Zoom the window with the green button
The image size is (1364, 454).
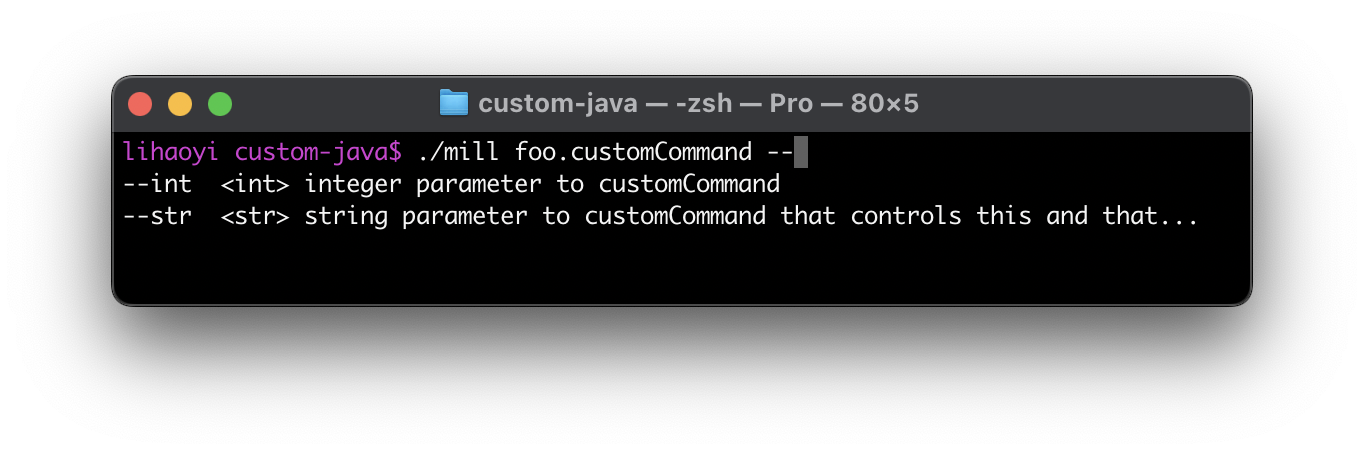tap(220, 104)
